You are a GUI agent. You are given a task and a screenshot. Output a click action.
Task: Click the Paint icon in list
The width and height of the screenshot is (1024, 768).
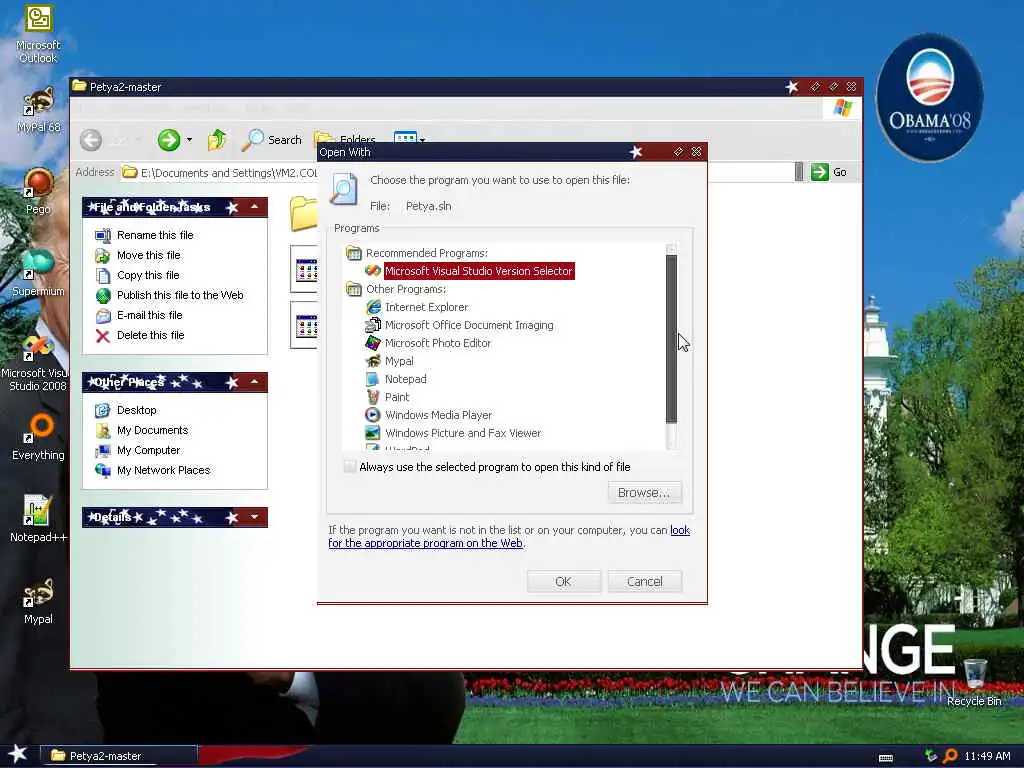click(373, 397)
